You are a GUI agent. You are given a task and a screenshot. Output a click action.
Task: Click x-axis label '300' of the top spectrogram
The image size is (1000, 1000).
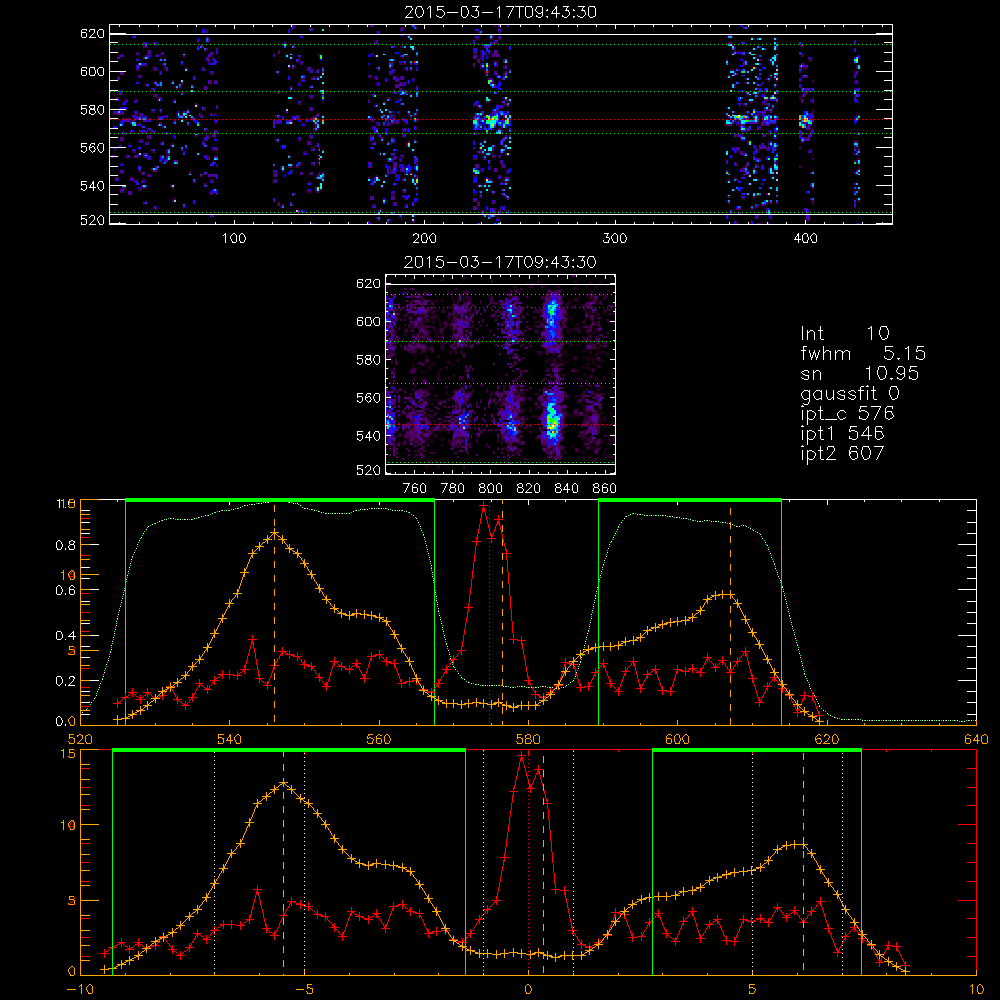(615, 239)
